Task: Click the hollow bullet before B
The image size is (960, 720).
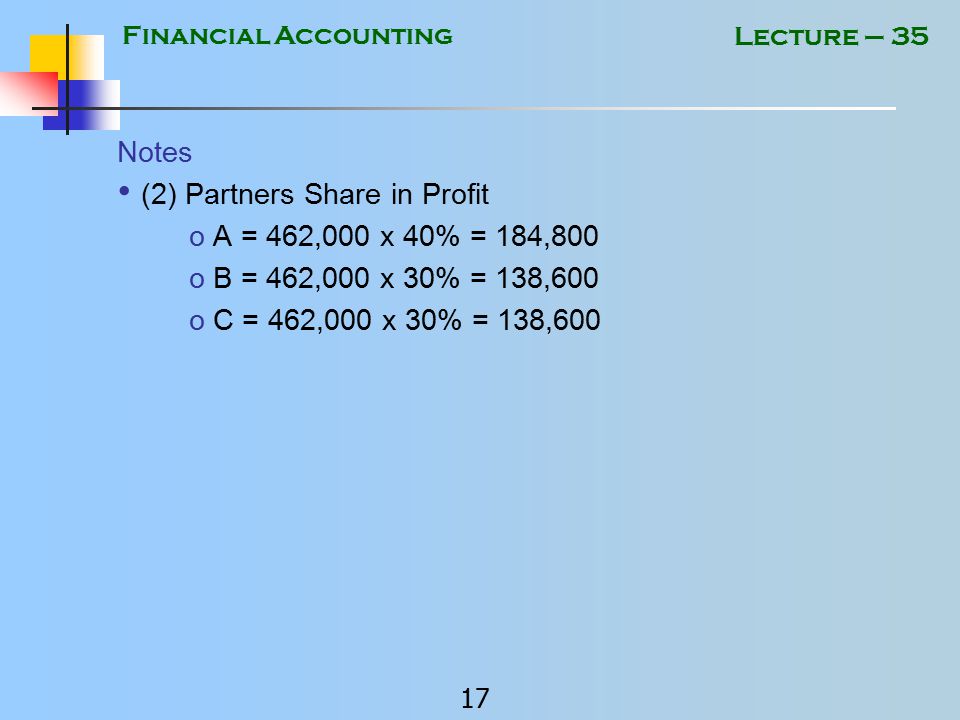Action: coord(197,280)
